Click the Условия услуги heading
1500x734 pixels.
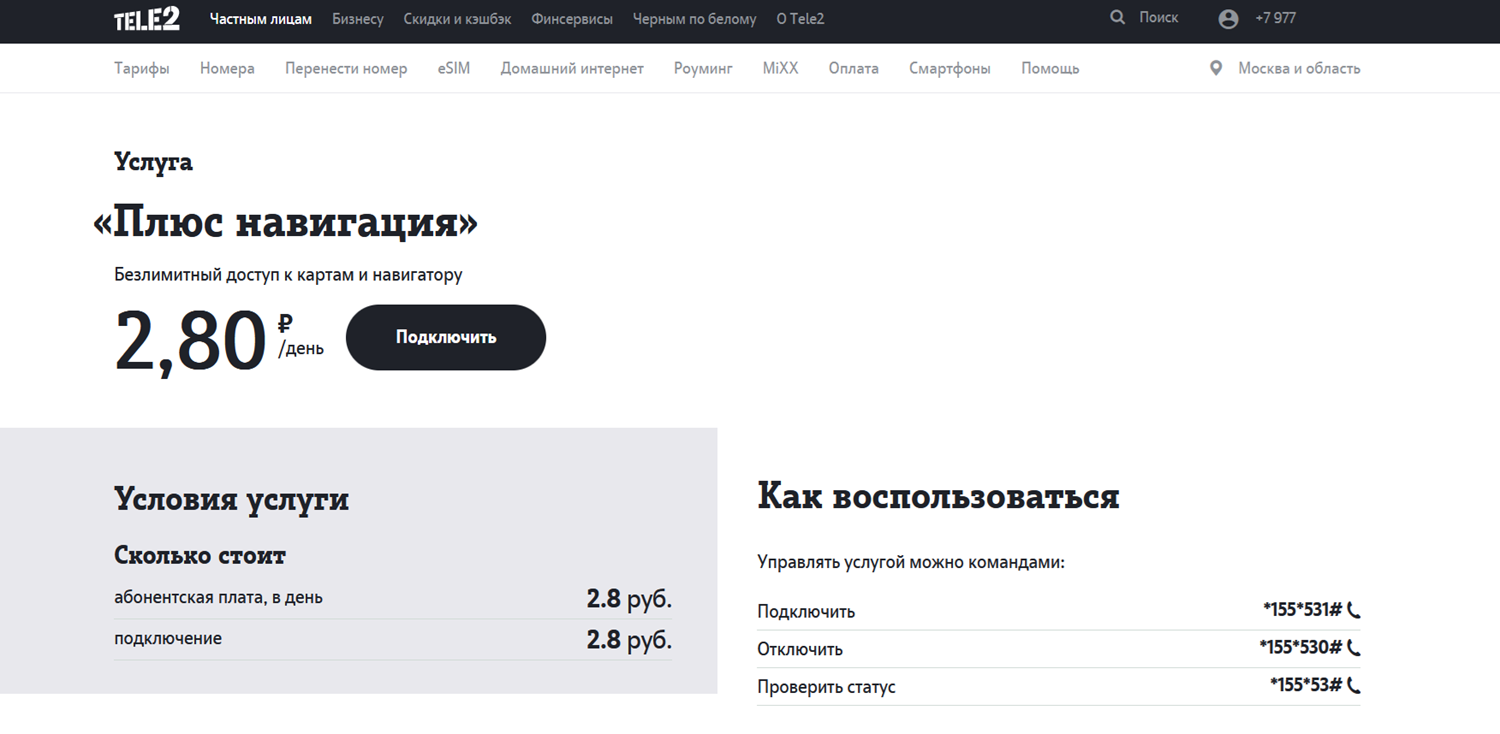(x=231, y=498)
